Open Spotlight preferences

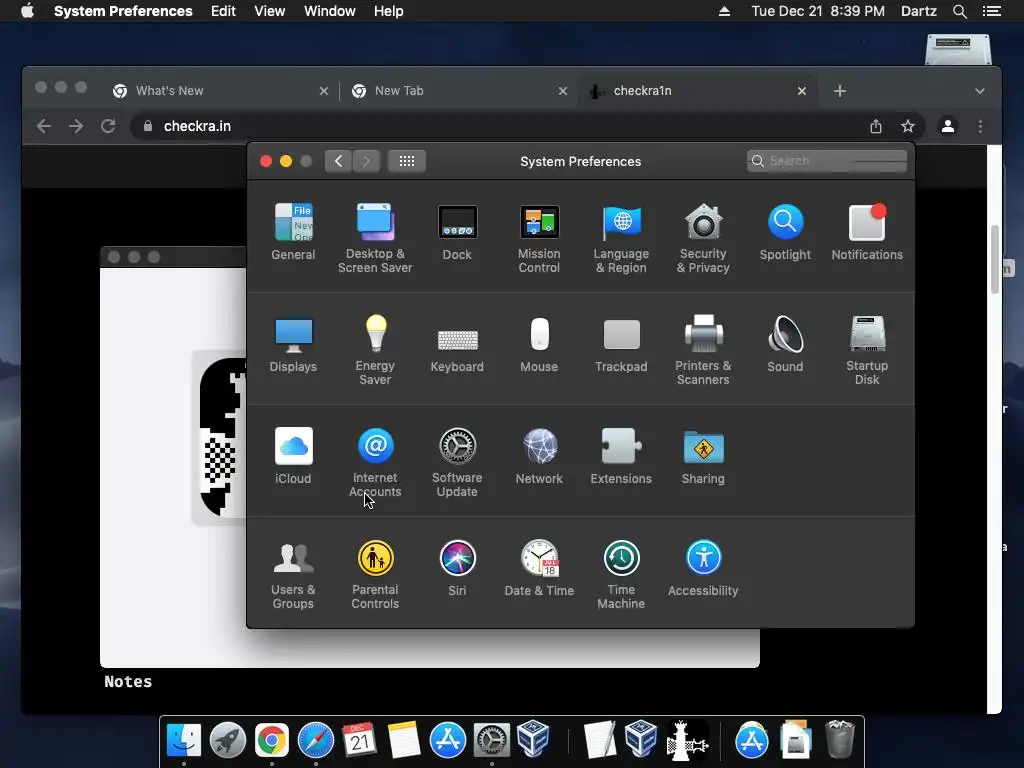pos(785,232)
